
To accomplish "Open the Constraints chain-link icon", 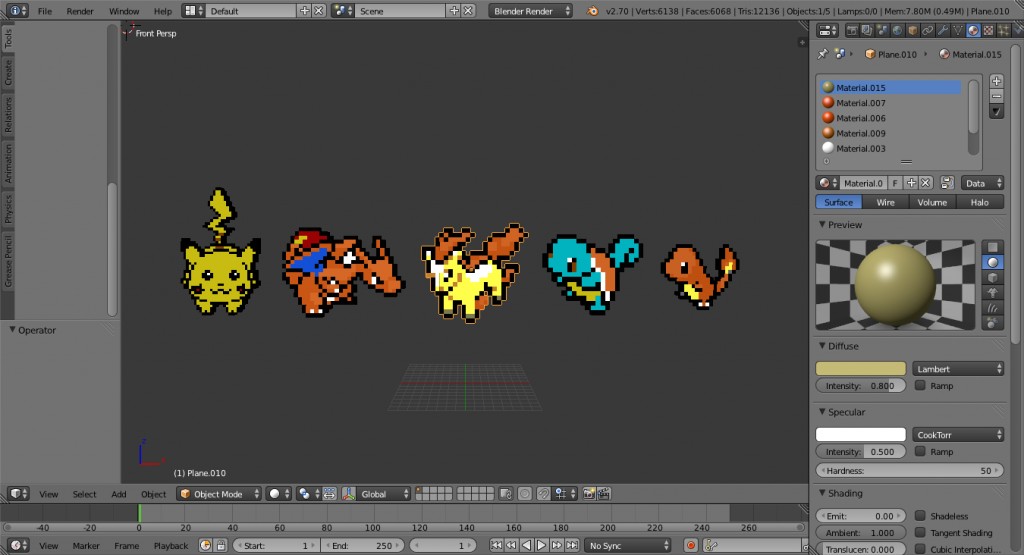I will click(927, 30).
